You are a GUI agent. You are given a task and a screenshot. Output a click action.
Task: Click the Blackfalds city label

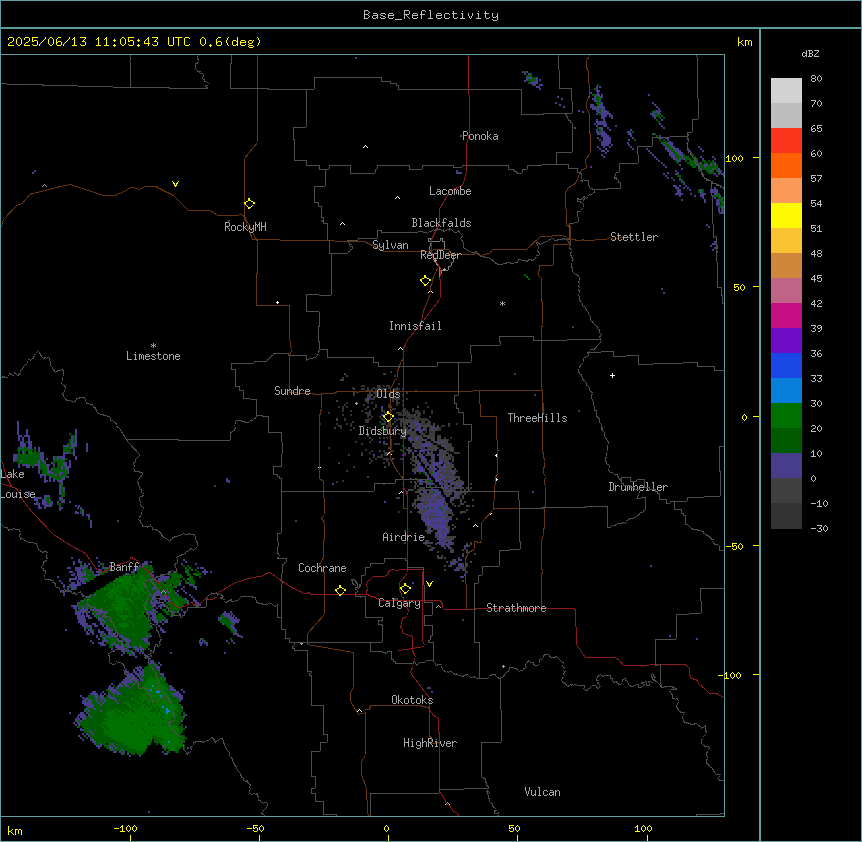point(441,223)
